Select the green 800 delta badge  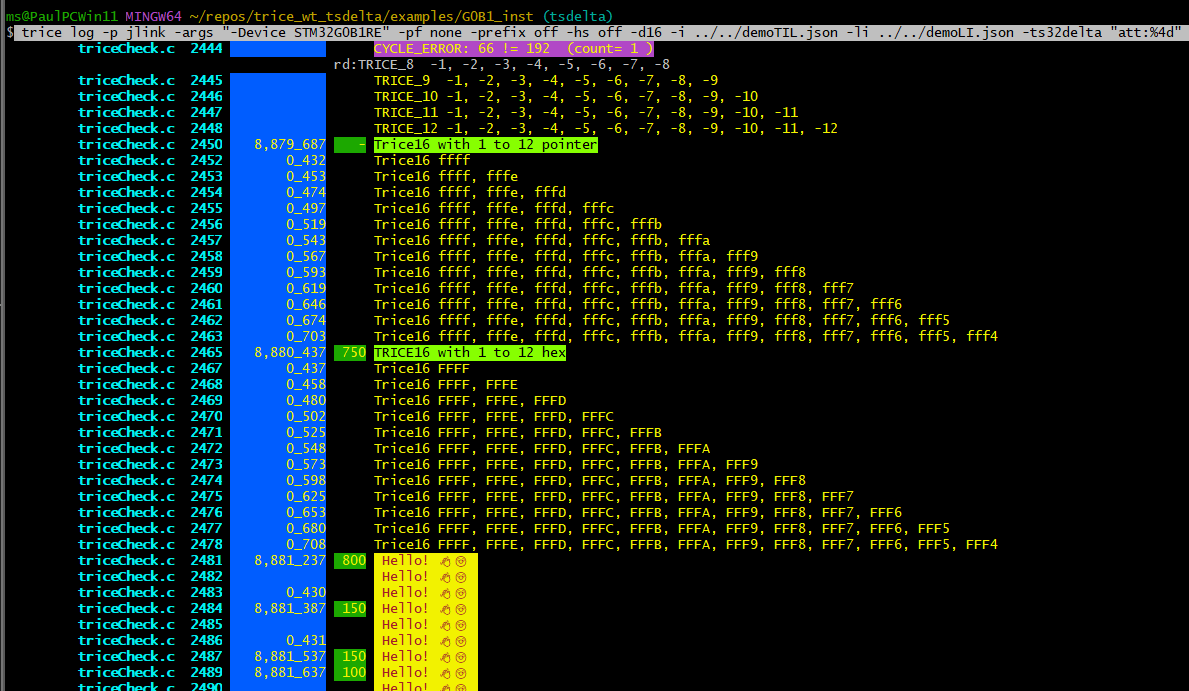pos(351,560)
